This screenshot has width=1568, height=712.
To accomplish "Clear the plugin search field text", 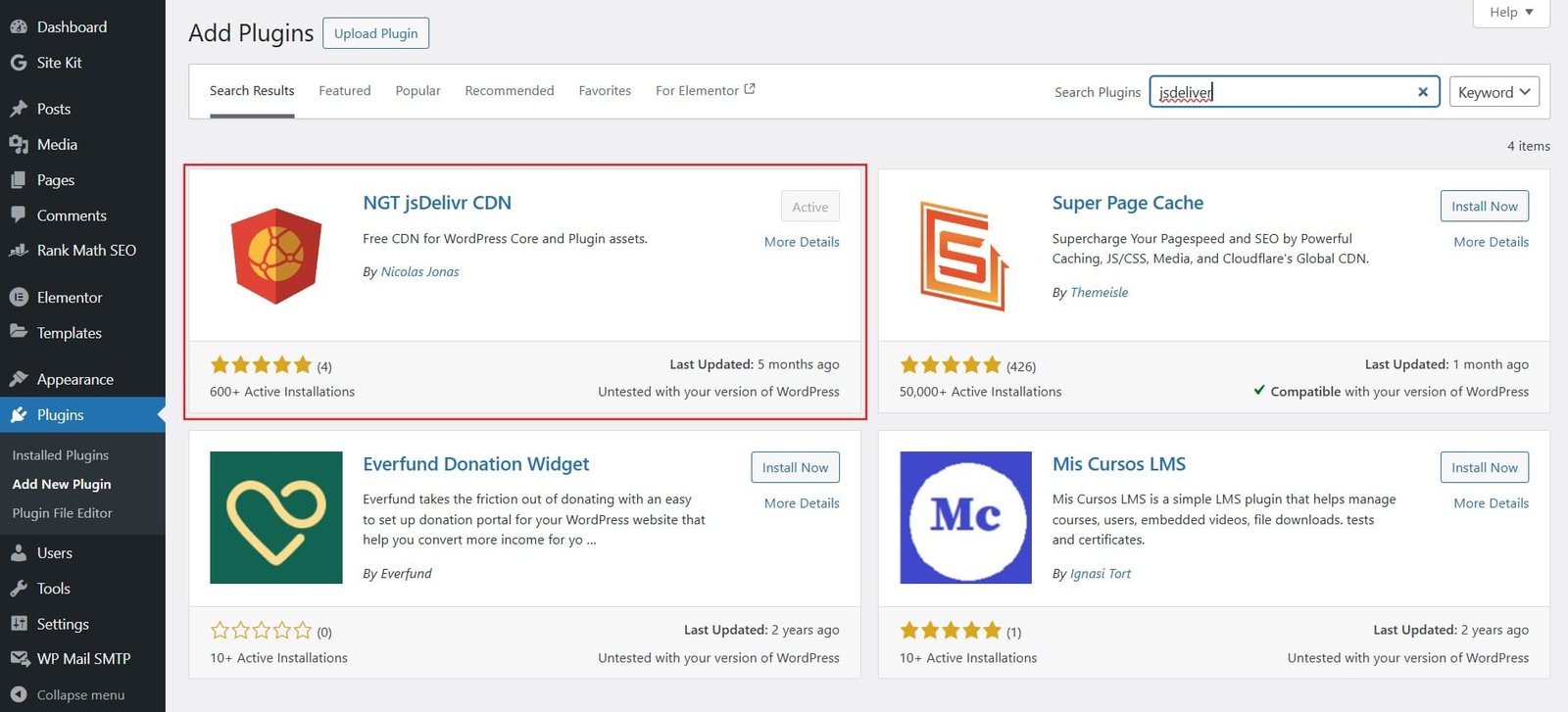I will point(1423,92).
